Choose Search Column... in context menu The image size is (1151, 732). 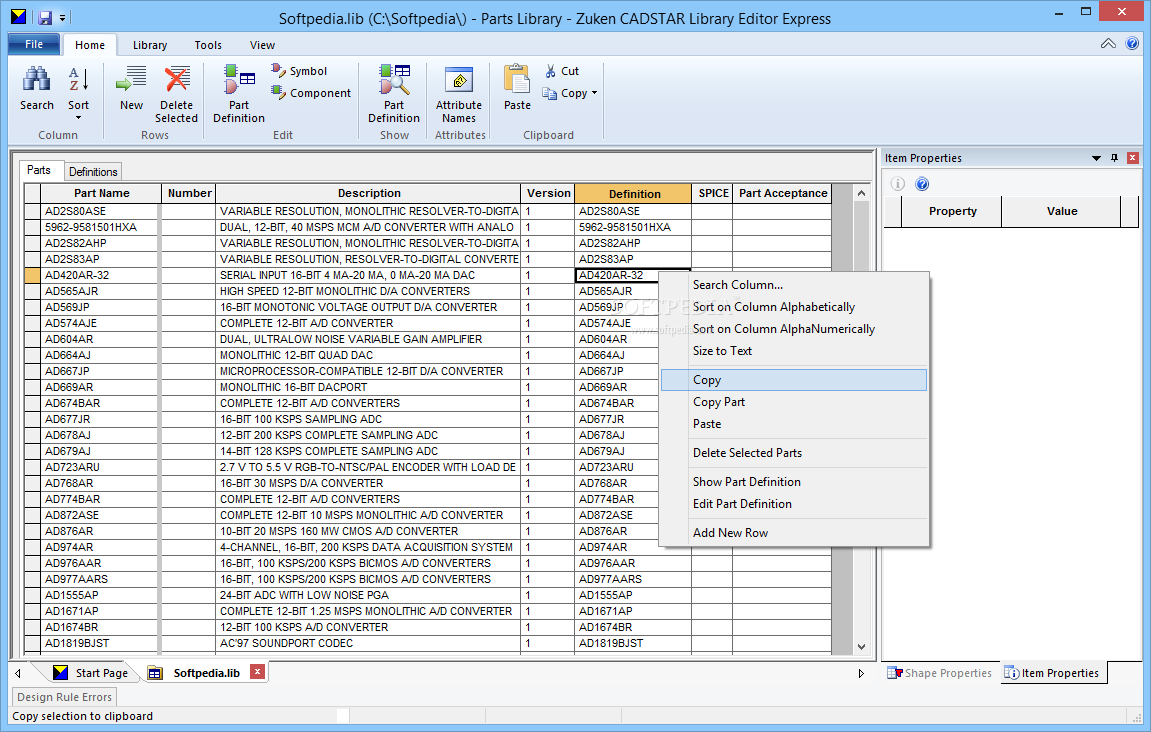point(794,285)
